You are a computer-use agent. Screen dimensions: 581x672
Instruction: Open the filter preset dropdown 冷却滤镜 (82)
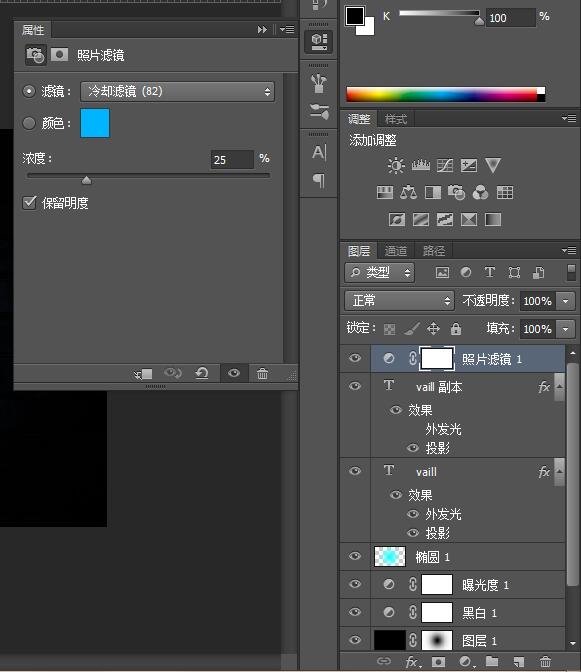click(177, 91)
